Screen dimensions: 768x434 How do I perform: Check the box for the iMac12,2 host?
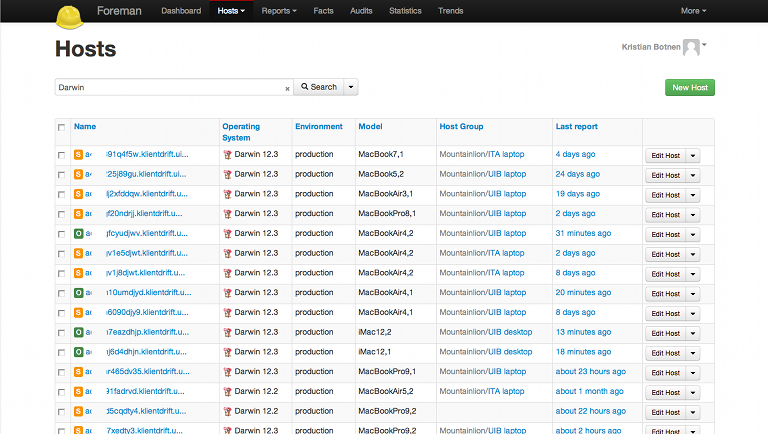click(61, 333)
